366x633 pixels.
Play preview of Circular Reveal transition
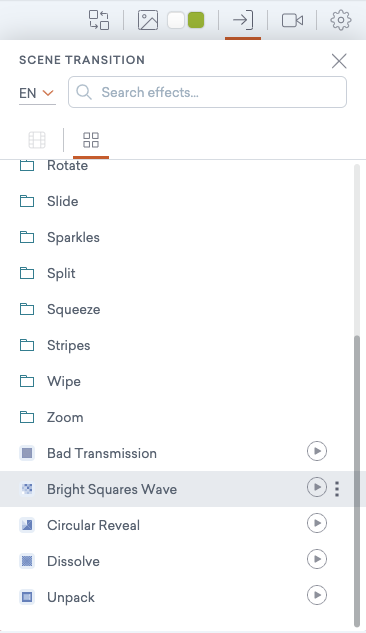point(317,523)
